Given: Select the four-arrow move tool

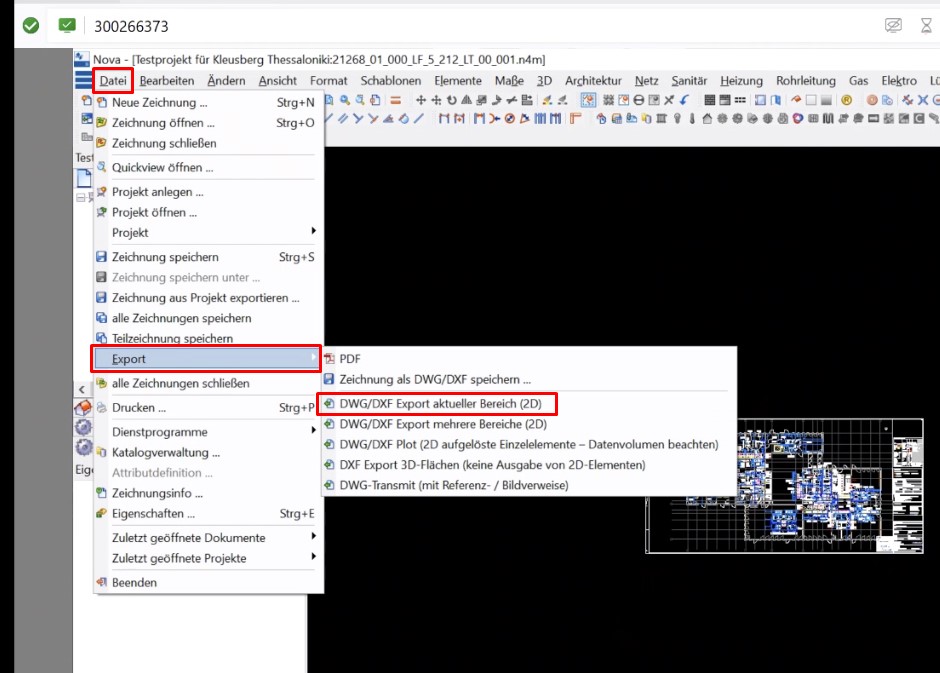Looking at the screenshot, I should (421, 100).
